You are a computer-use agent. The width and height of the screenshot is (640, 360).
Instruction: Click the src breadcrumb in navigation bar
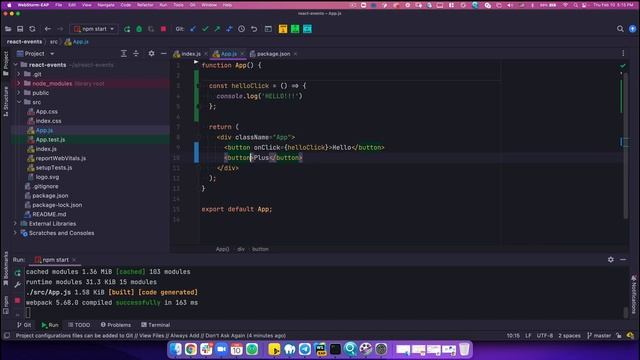(x=53, y=42)
